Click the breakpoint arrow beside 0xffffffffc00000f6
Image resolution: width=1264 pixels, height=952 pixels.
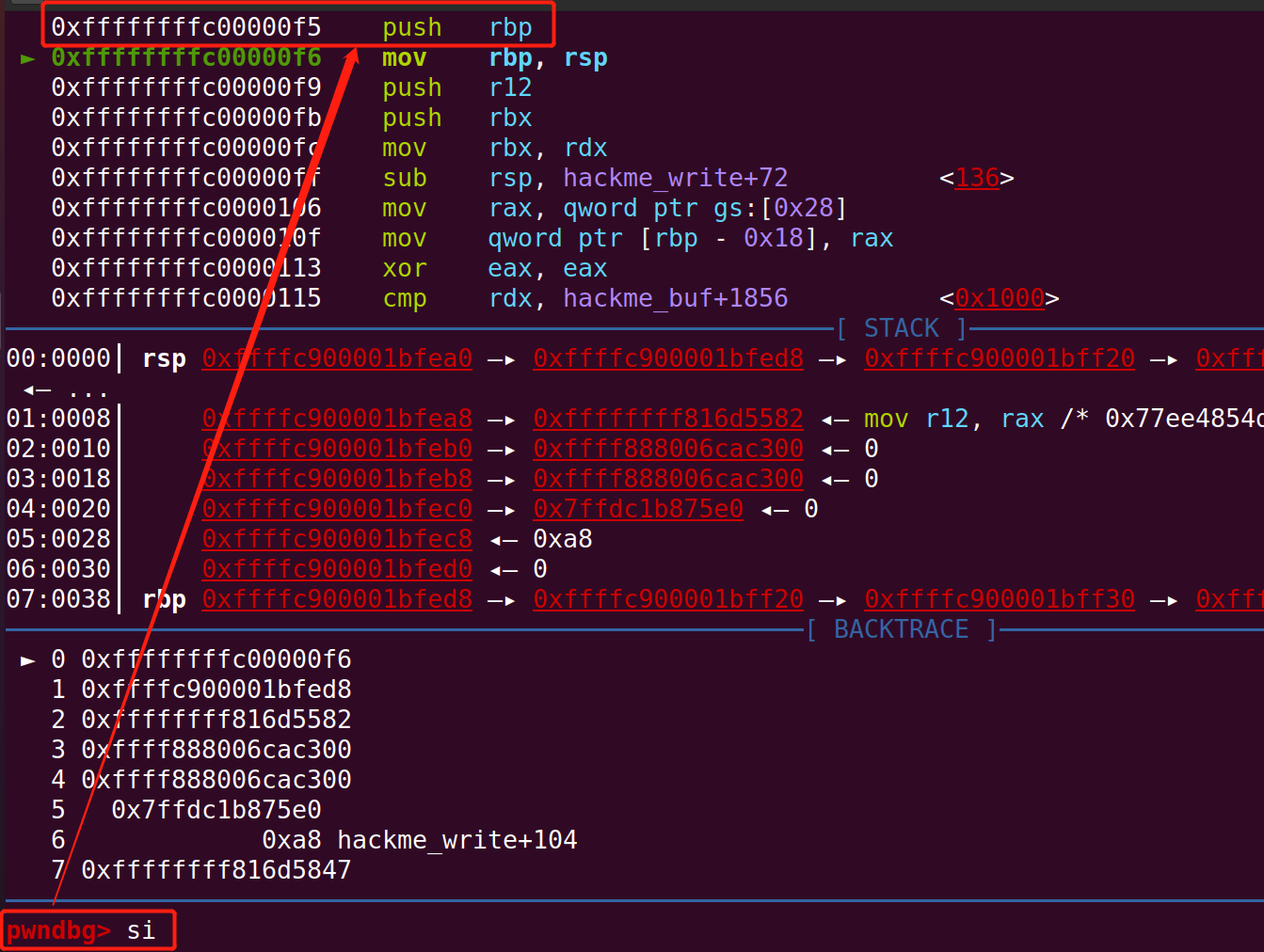click(27, 57)
